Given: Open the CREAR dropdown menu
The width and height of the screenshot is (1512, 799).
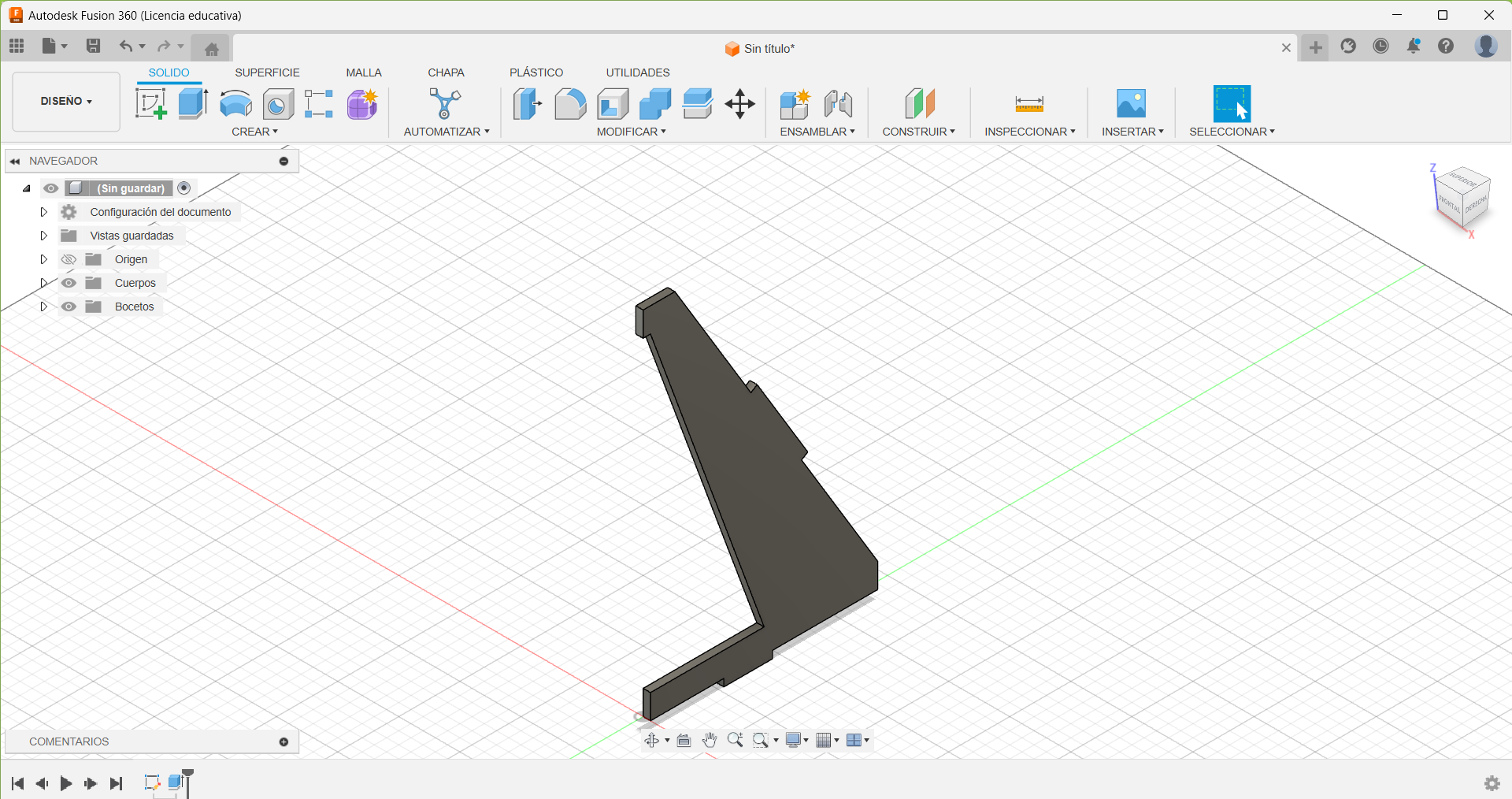Looking at the screenshot, I should pyautogui.click(x=254, y=132).
